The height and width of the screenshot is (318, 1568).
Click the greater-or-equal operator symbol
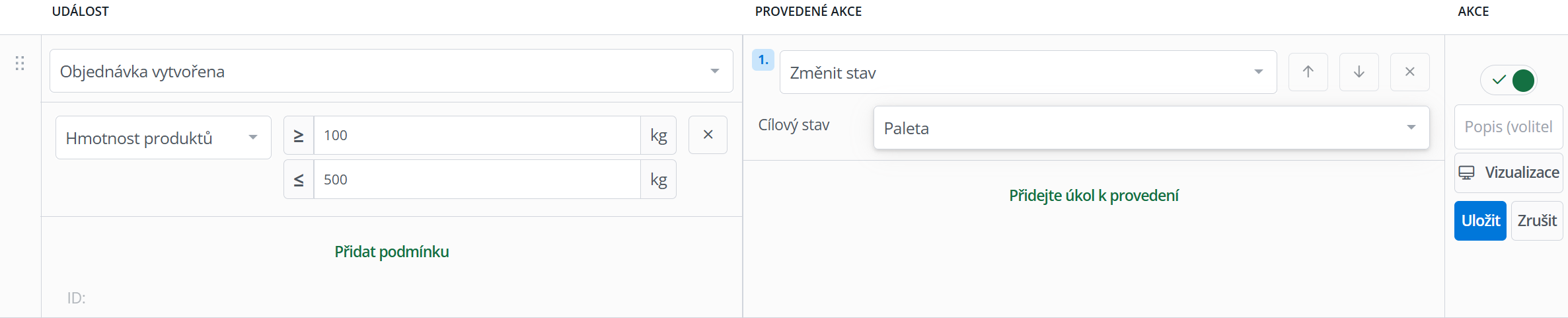tap(299, 136)
